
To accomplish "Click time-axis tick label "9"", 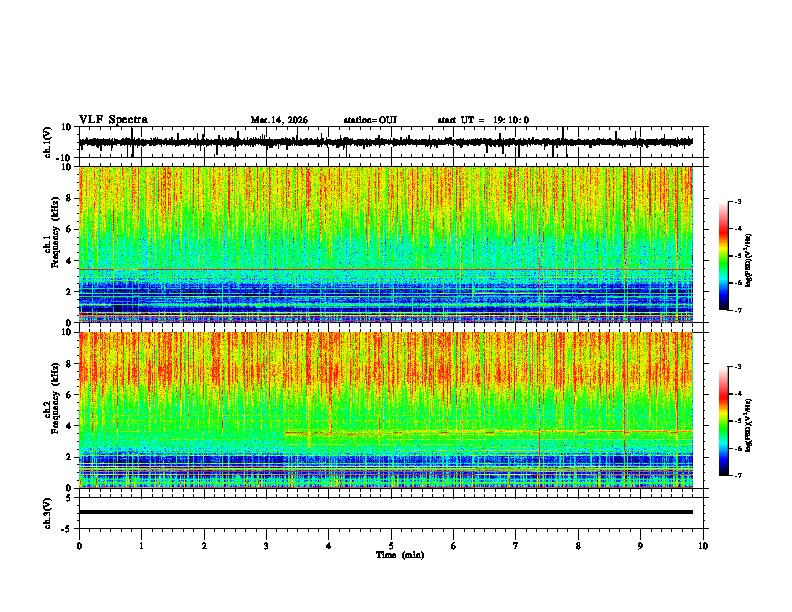I will (640, 546).
